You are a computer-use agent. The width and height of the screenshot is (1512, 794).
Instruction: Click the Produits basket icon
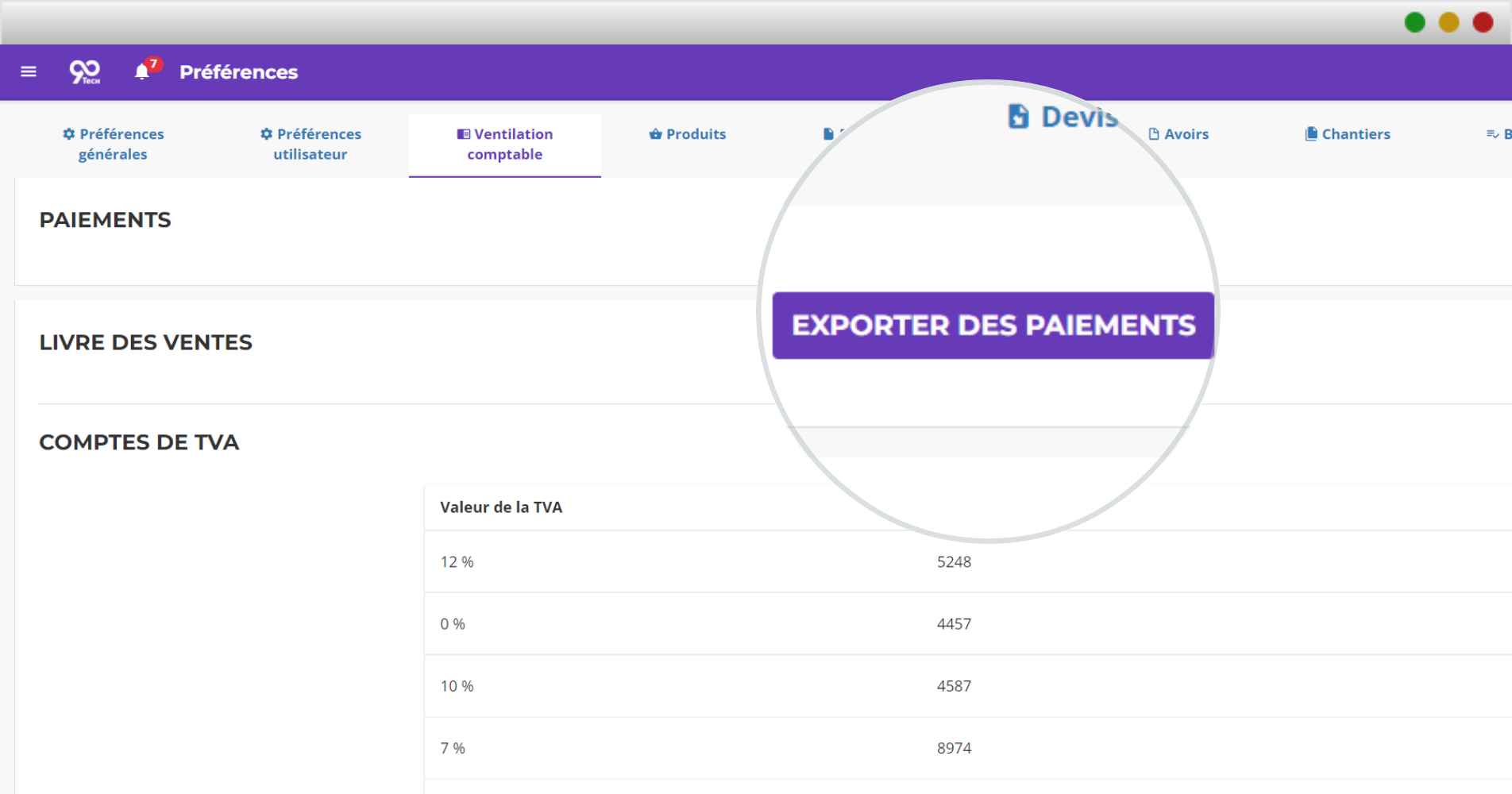[656, 134]
